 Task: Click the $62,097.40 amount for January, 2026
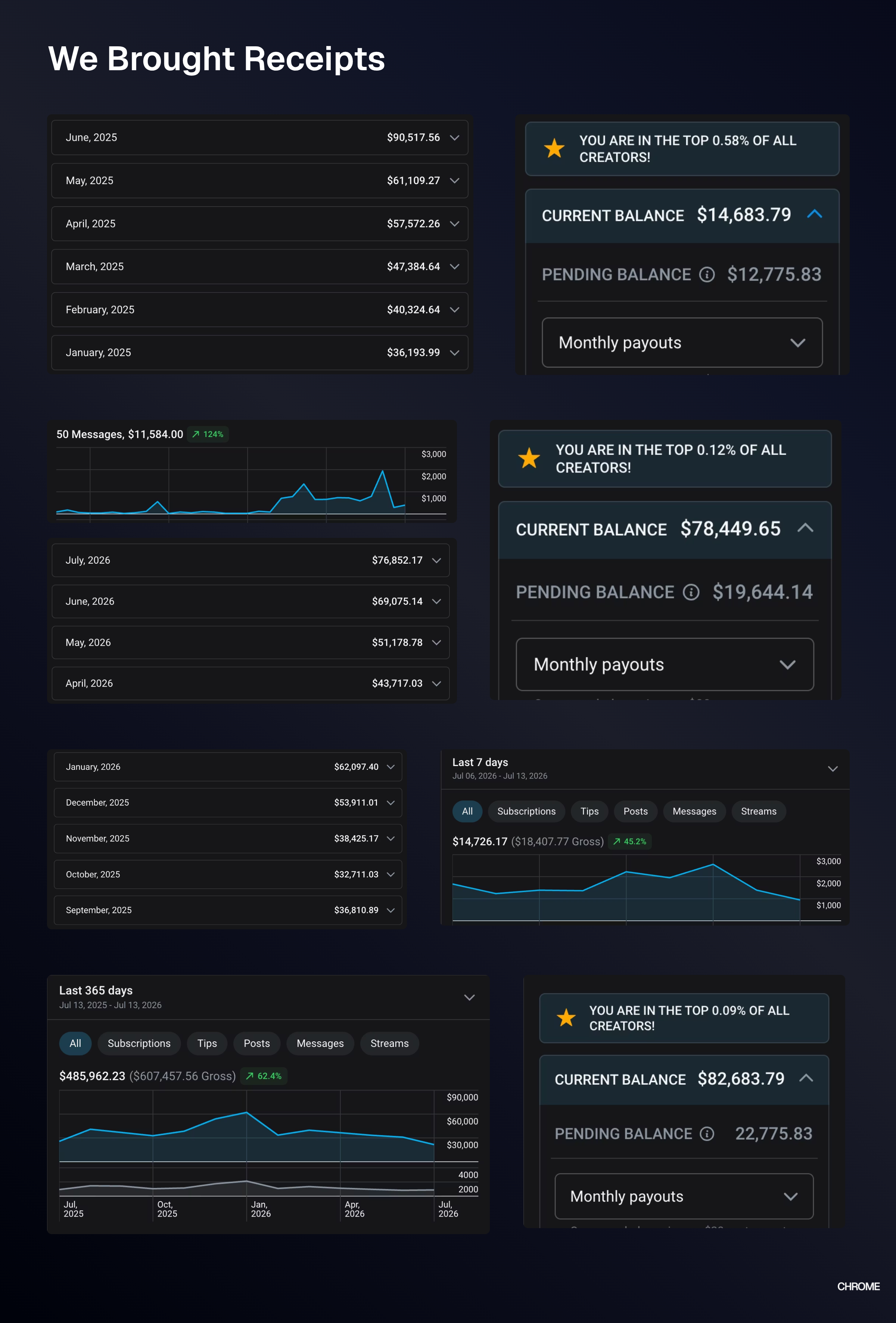click(356, 767)
